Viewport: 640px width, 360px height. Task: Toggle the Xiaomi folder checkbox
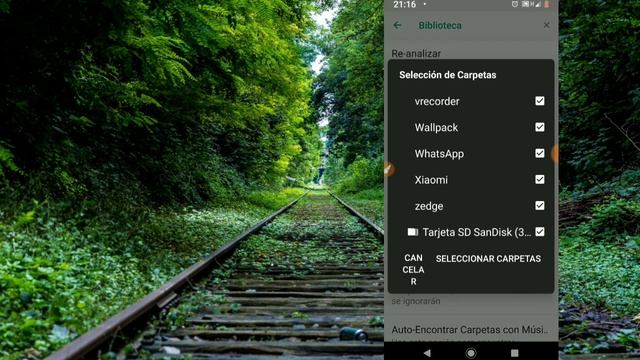coord(540,179)
